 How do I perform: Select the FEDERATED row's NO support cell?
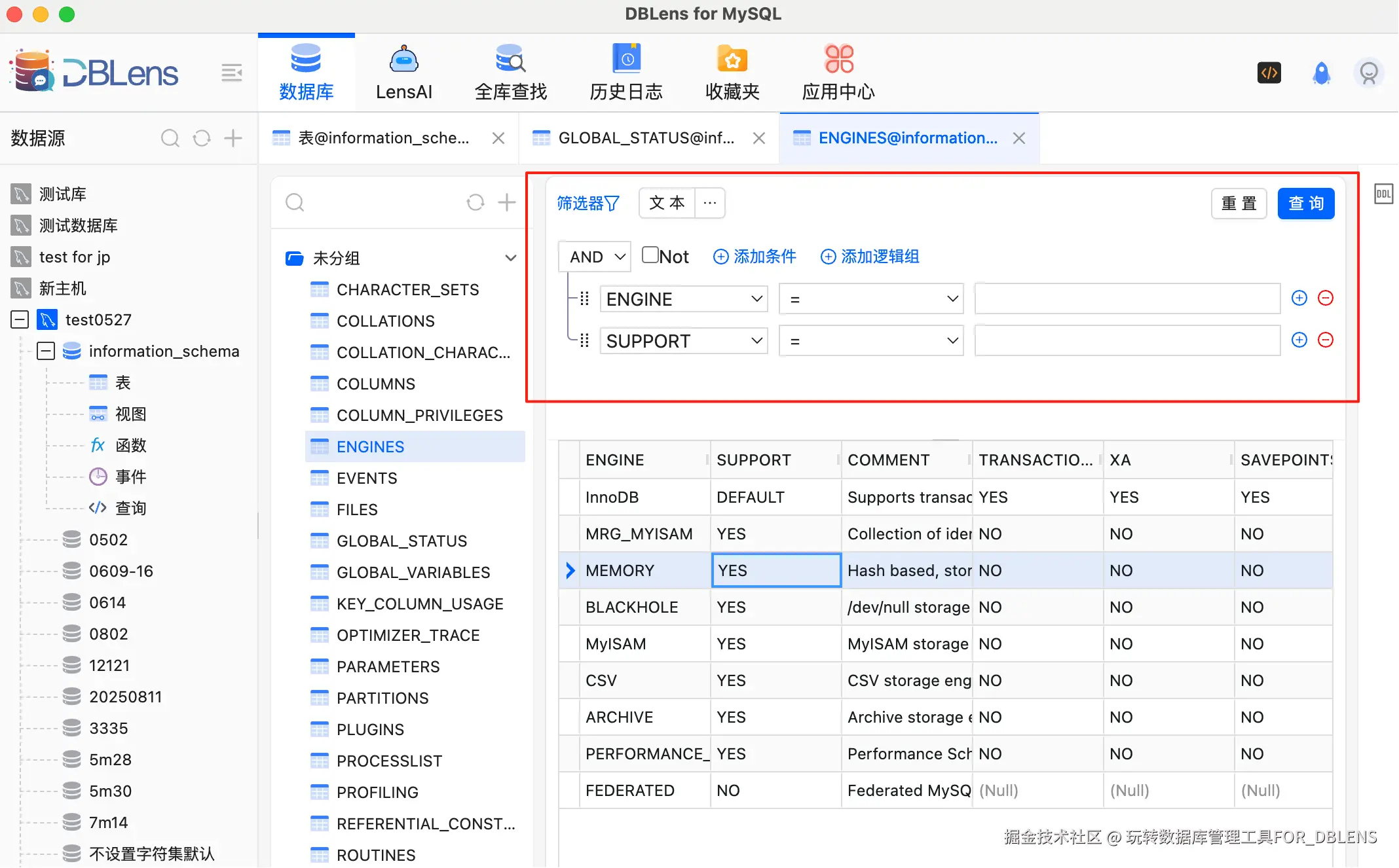pos(775,790)
